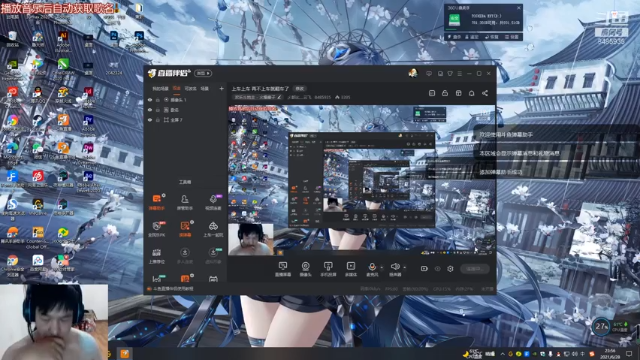
Task: Add a screen capture source
Action: tap(282, 269)
